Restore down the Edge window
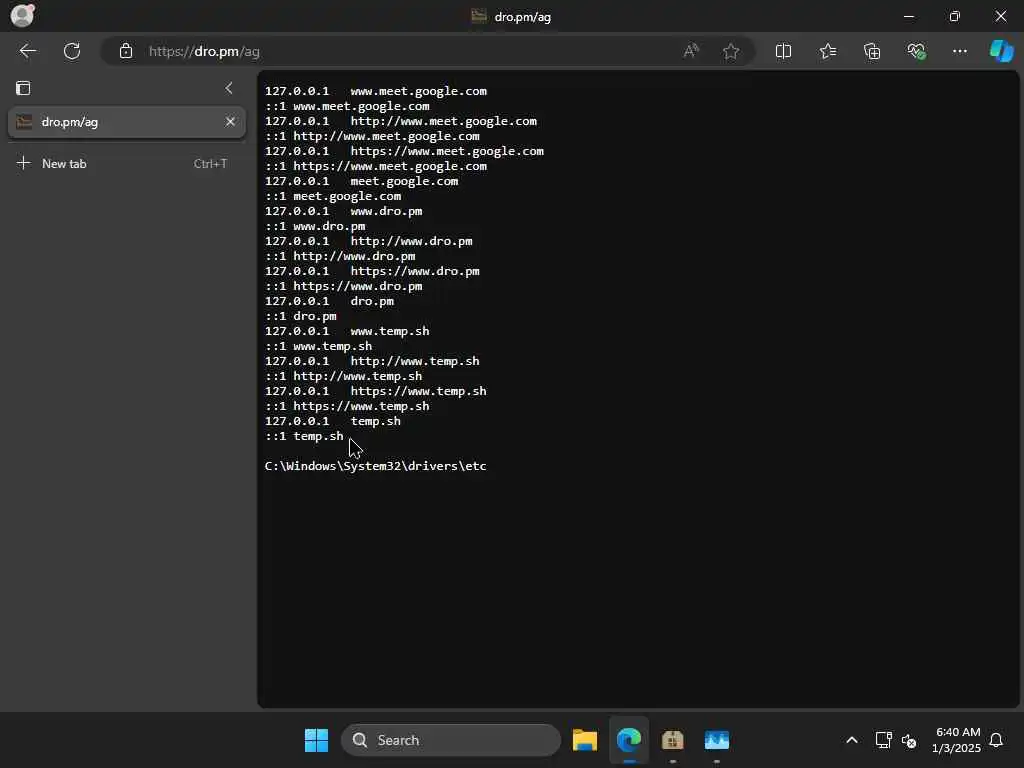Image resolution: width=1024 pixels, height=768 pixels. click(x=954, y=16)
